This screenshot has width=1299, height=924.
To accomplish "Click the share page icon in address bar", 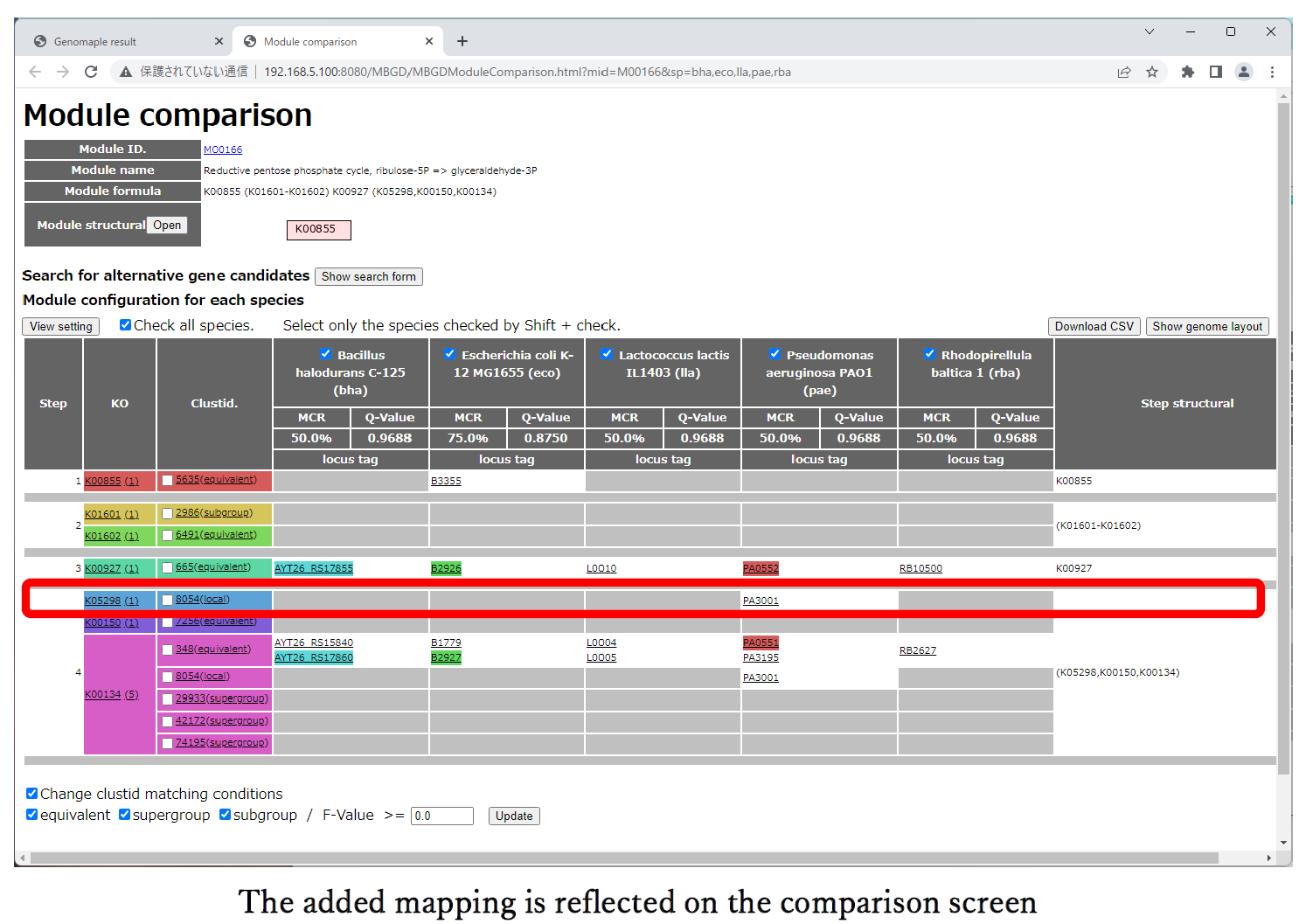I will 1124,72.
